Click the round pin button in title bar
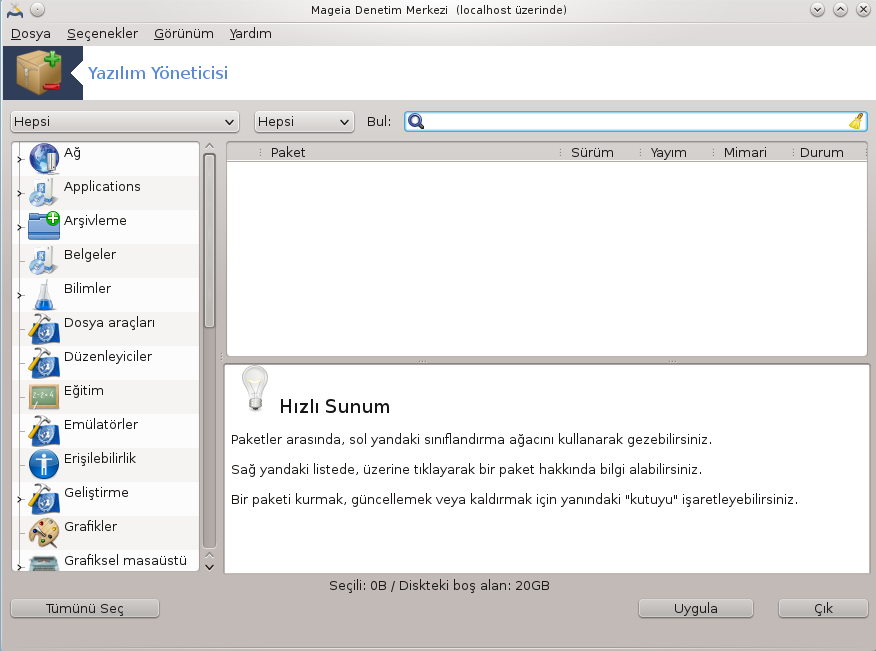Image resolution: width=876 pixels, height=651 pixels. (37, 9)
